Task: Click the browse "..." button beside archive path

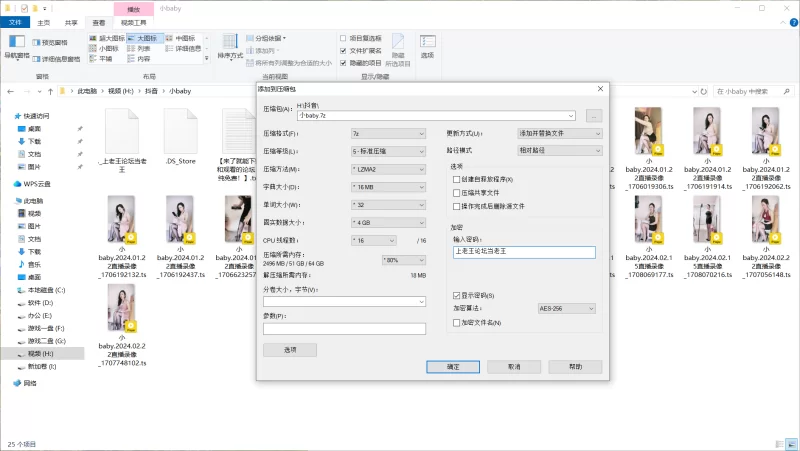Action: tap(594, 115)
